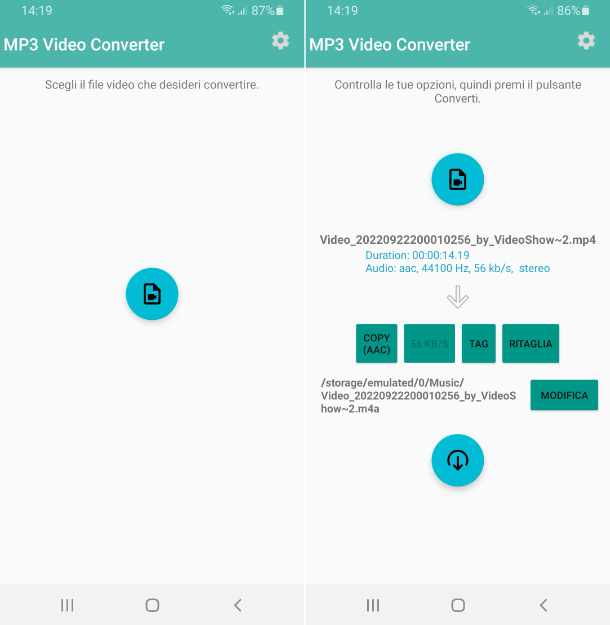
Task: Tap video file picker above the filename
Action: click(458, 179)
